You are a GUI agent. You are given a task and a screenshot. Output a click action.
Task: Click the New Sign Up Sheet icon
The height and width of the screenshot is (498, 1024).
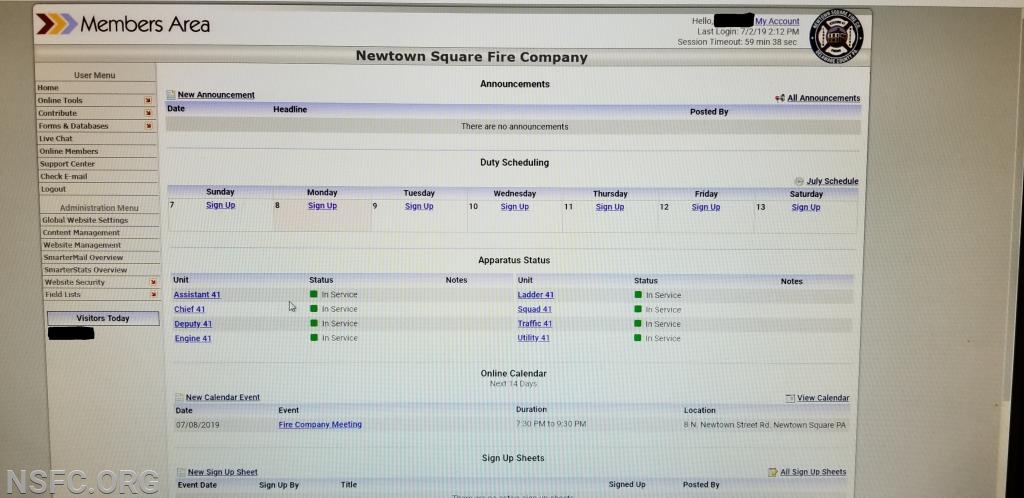[x=181, y=473]
